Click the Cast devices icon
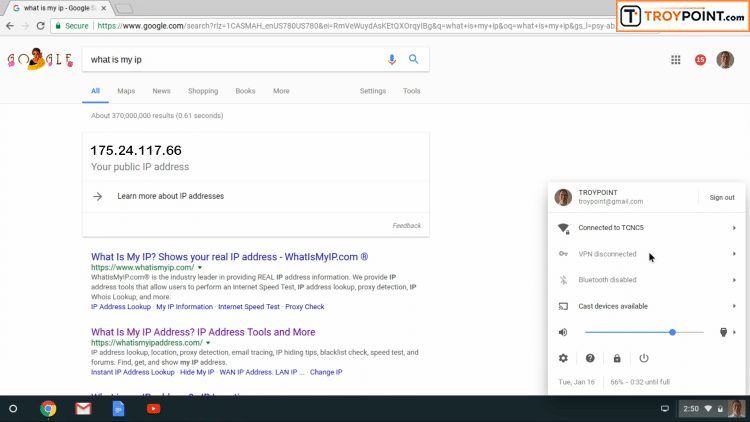 563,306
